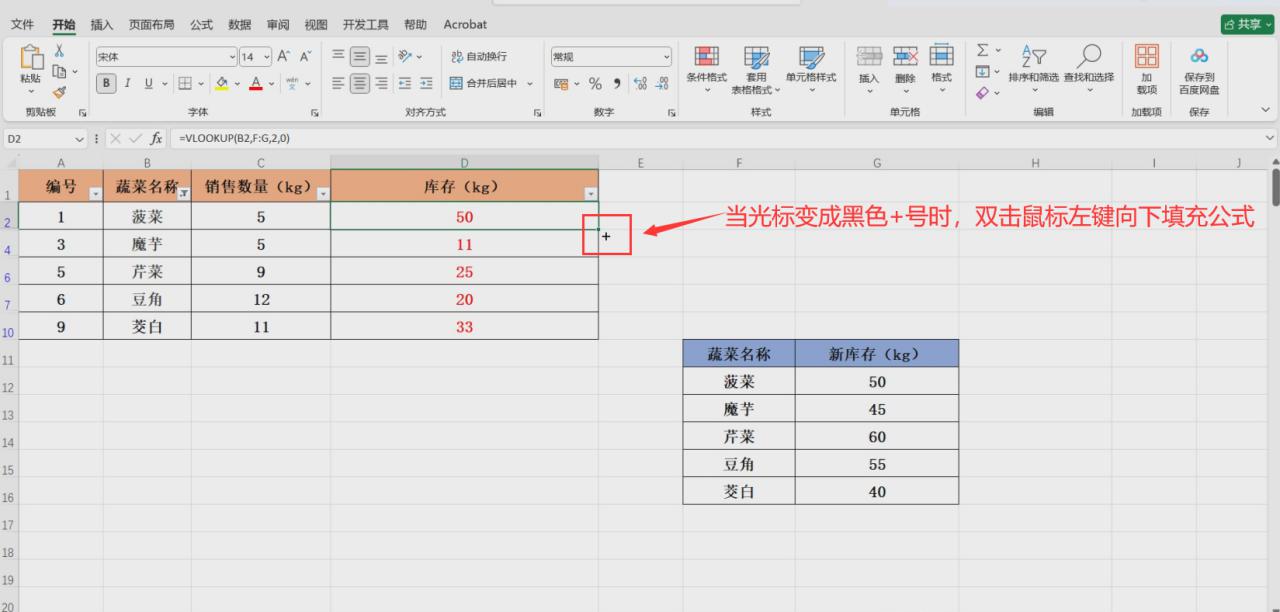1280x612 pixels.
Task: Click the Borders grid icon
Action: (185, 84)
